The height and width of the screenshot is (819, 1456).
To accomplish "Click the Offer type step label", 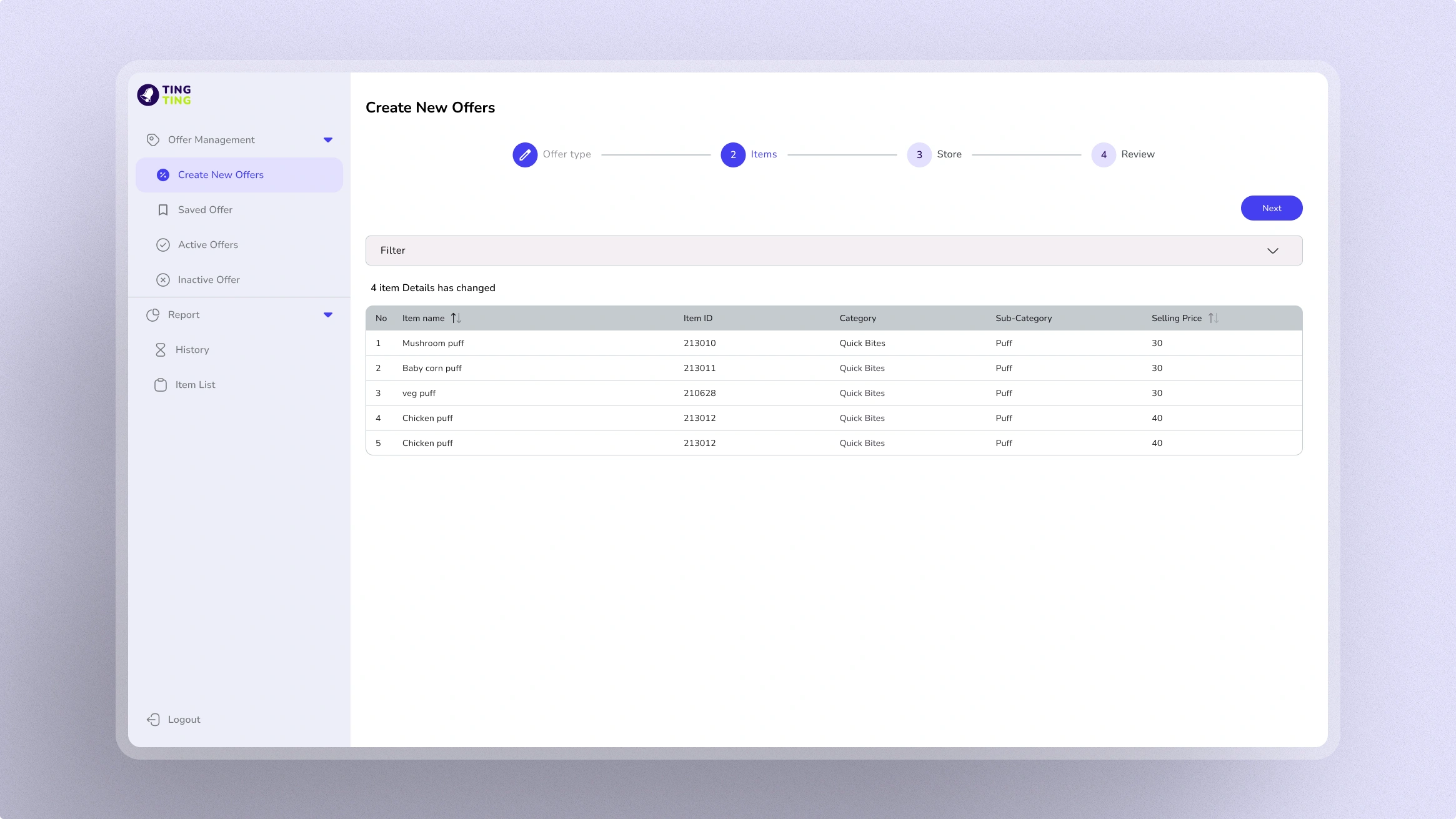I will pyautogui.click(x=567, y=154).
